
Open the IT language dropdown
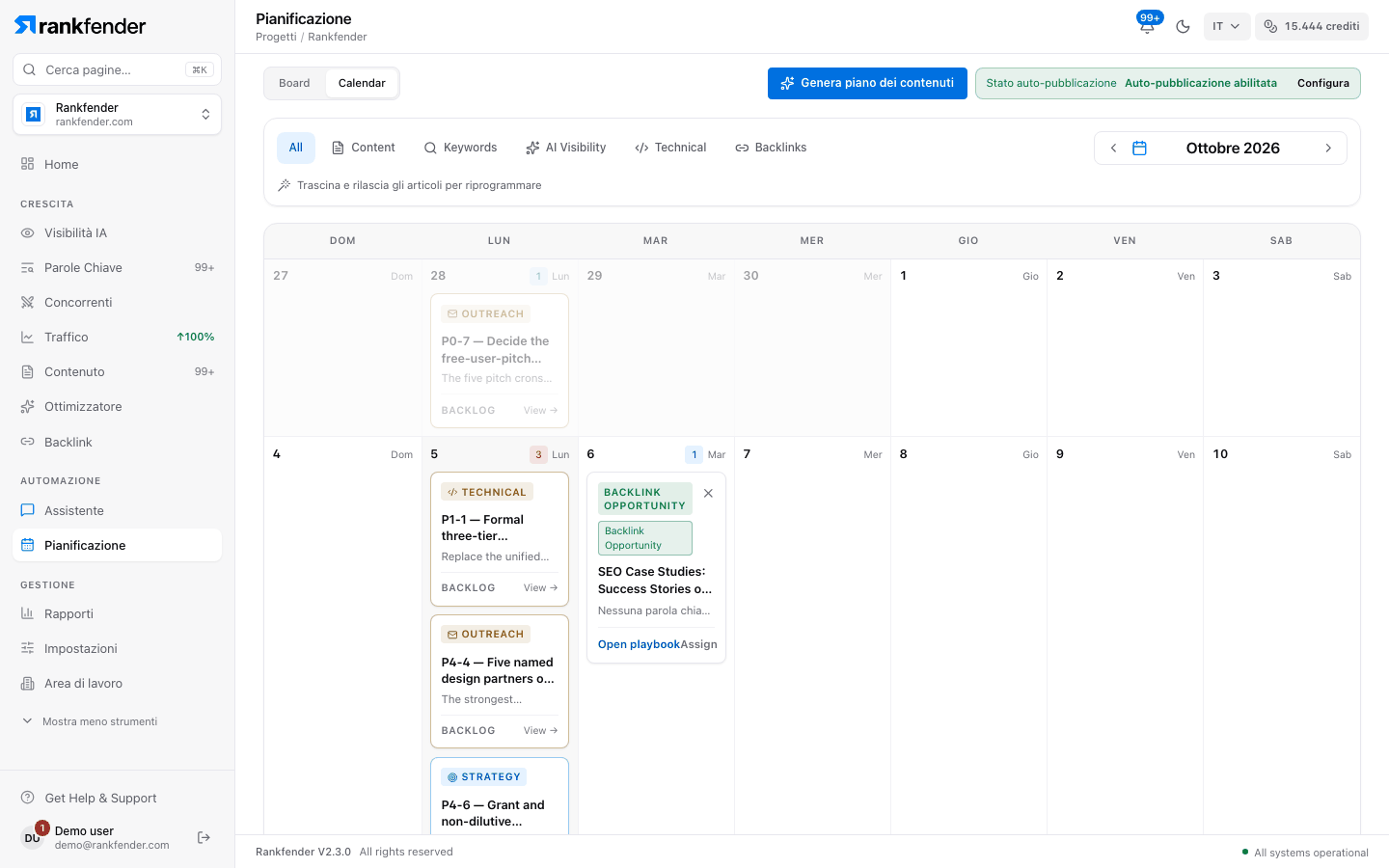1227,26
